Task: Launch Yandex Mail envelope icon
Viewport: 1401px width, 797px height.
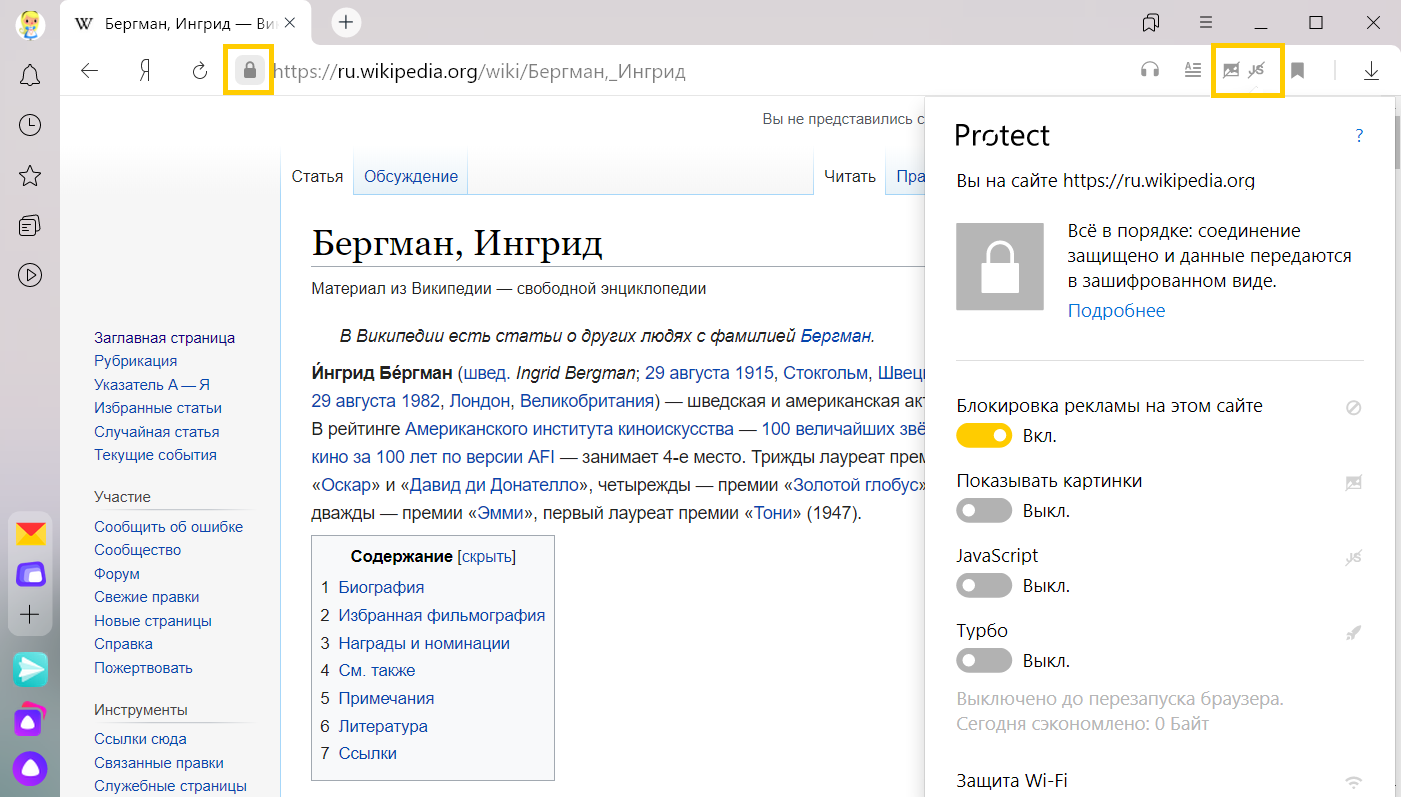Action: (30, 533)
